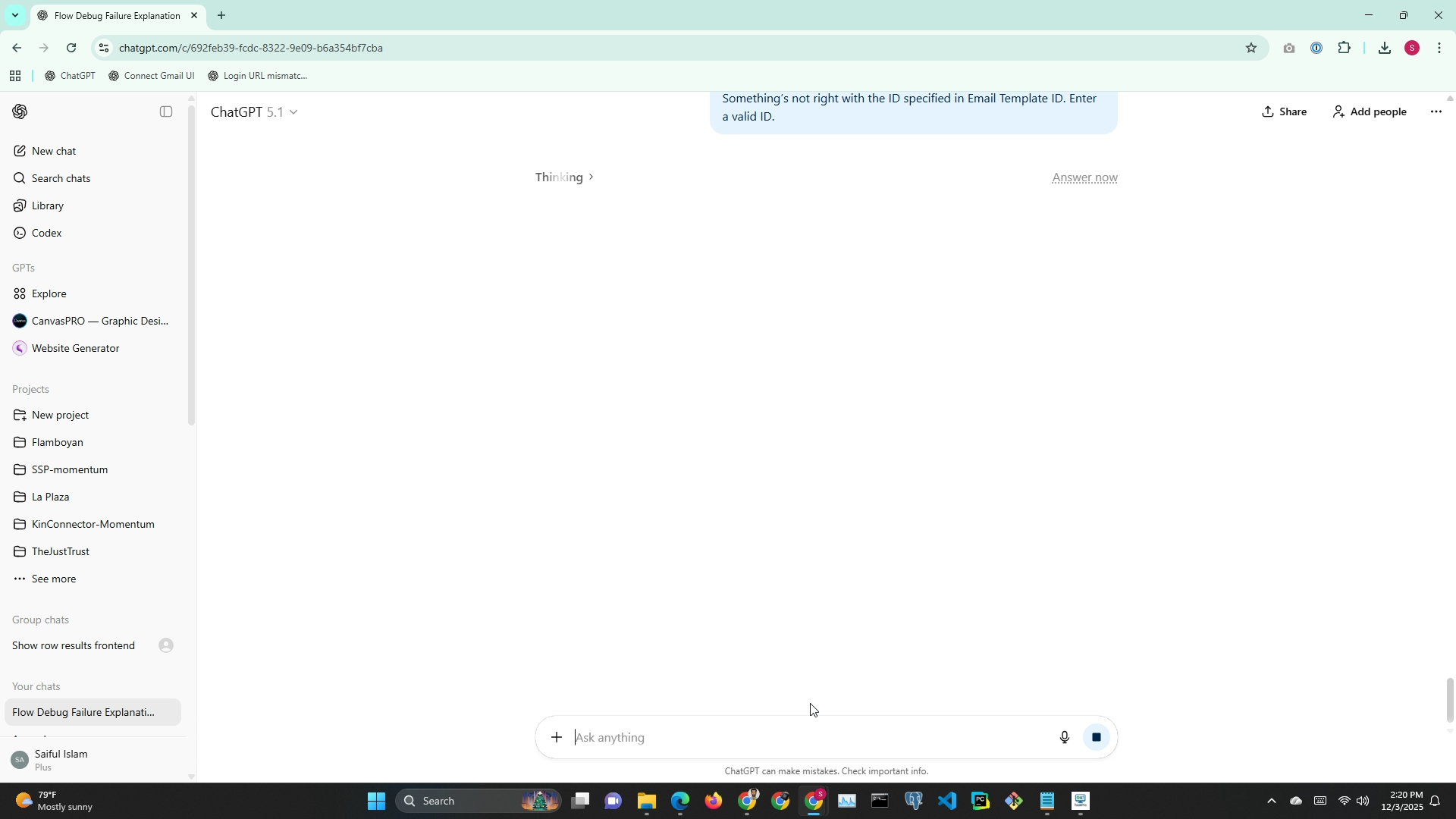Screen dimensions: 1456x819
Task: Click the ChatGPT logo icon in sidebar
Action: tap(20, 111)
